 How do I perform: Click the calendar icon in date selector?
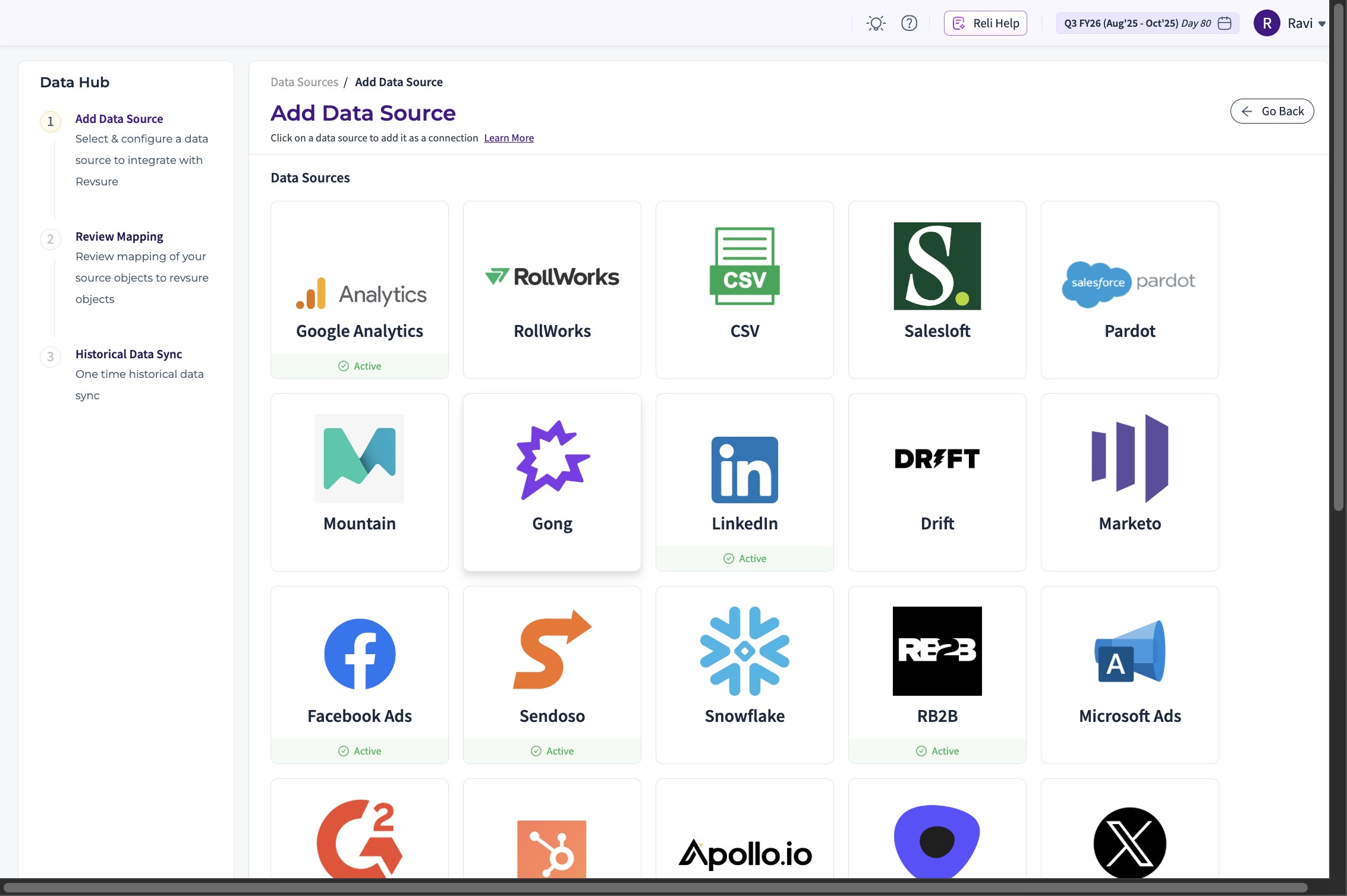click(x=1224, y=23)
